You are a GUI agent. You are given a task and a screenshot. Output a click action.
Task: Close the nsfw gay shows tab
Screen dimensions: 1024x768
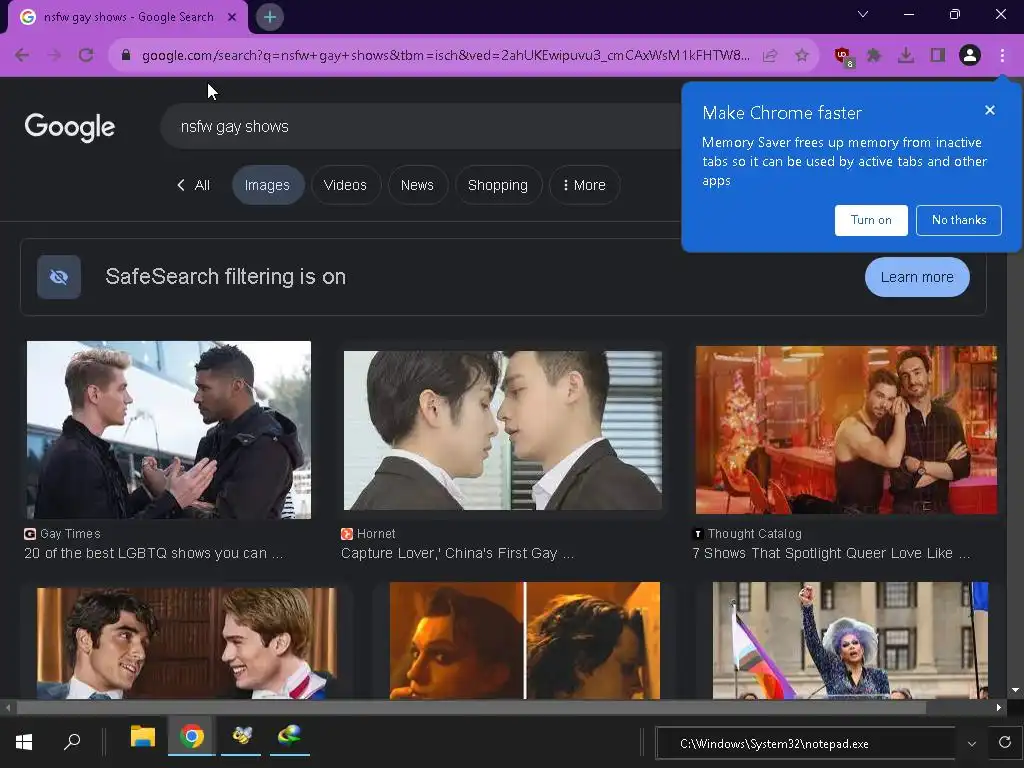pyautogui.click(x=232, y=17)
